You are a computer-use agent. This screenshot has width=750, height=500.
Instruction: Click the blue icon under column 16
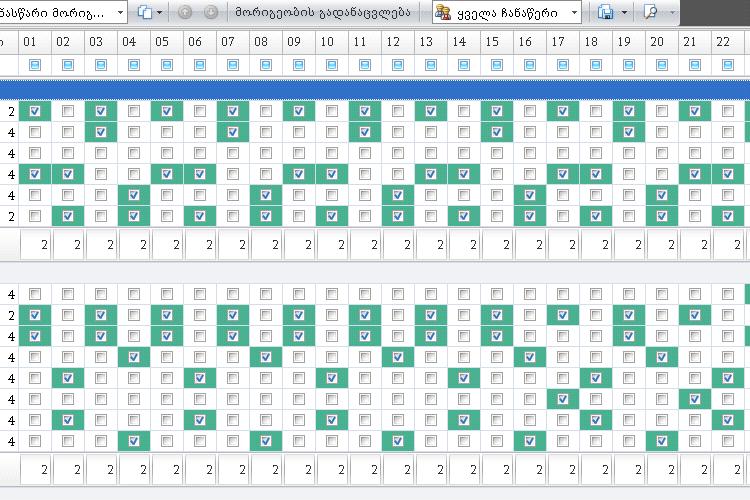pyautogui.click(x=530, y=65)
